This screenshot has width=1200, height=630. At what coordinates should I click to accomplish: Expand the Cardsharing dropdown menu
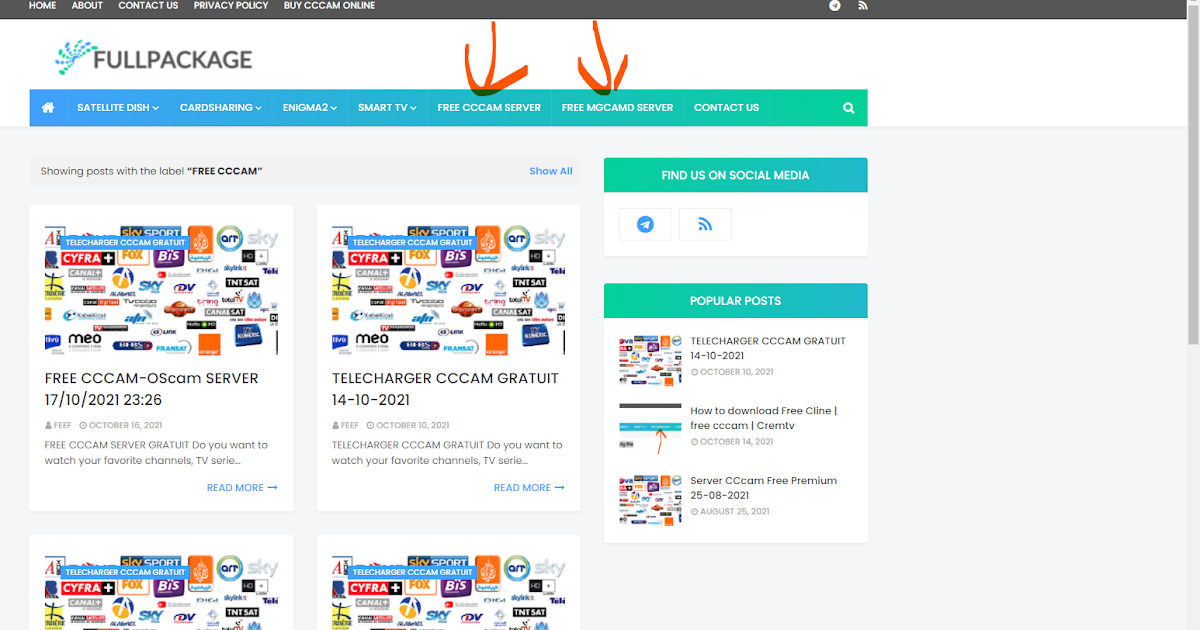tap(221, 108)
